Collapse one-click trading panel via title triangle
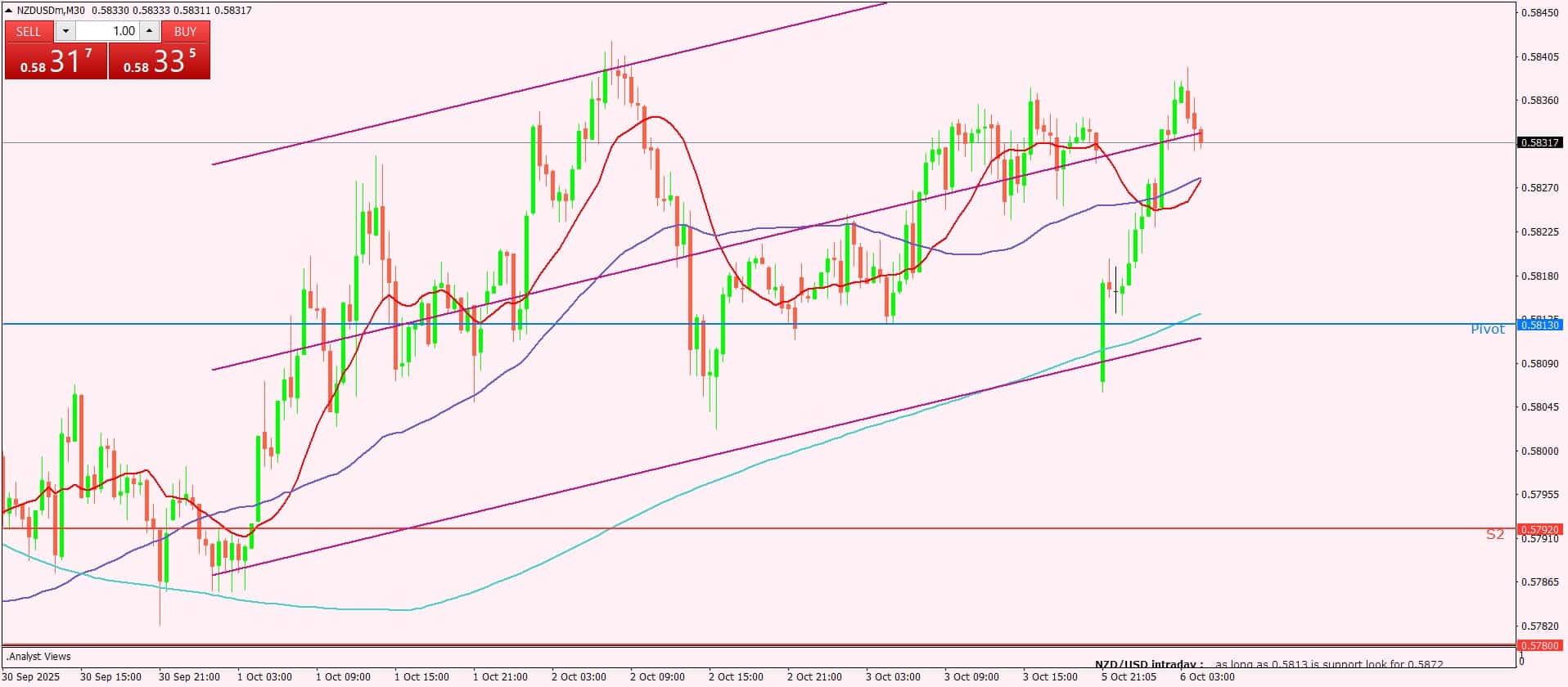 point(9,11)
